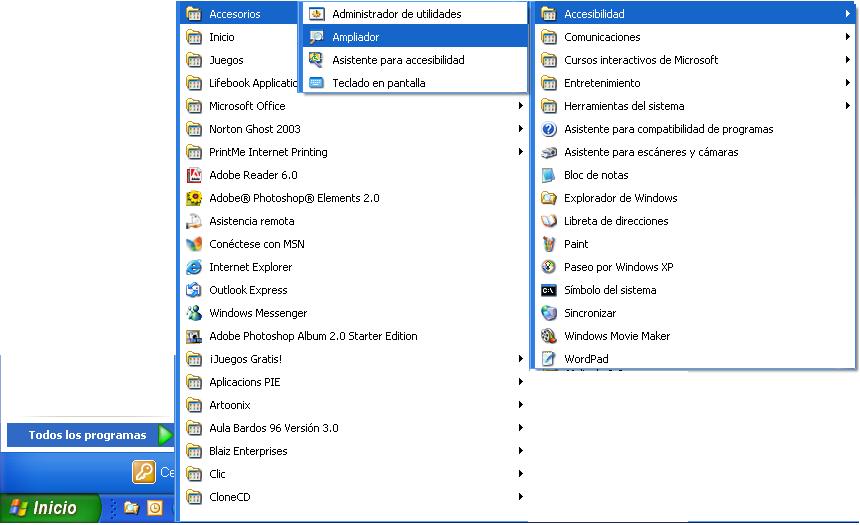Select Aula Bardos 96 Versión 3.0
The image size is (860, 525).
(354, 428)
